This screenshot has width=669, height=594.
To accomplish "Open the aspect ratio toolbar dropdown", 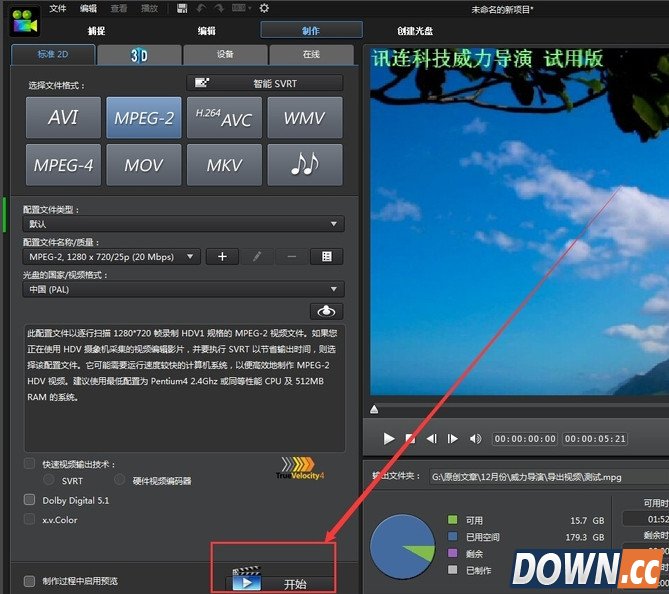I will [241, 8].
